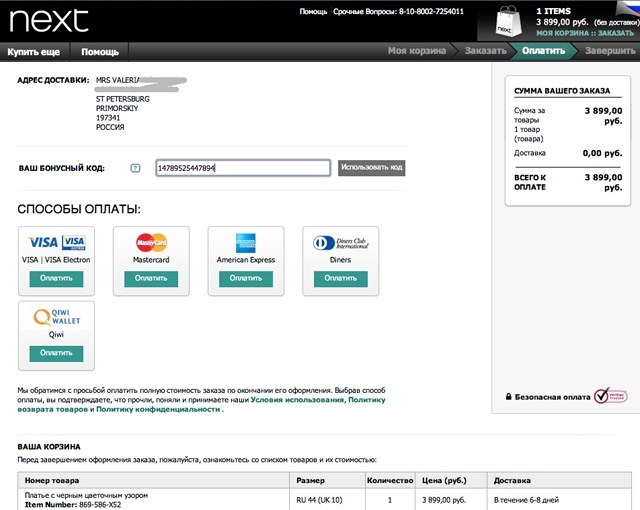This screenshot has height=510, width=640.
Task: Open the Купить еще menu item
Action: pyautogui.click(x=34, y=52)
